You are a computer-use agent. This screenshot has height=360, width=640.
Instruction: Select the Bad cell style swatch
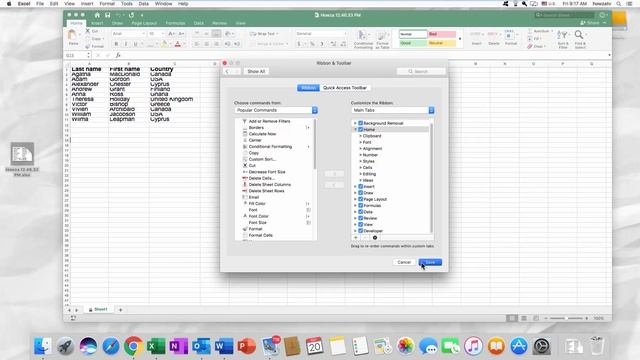coord(442,34)
